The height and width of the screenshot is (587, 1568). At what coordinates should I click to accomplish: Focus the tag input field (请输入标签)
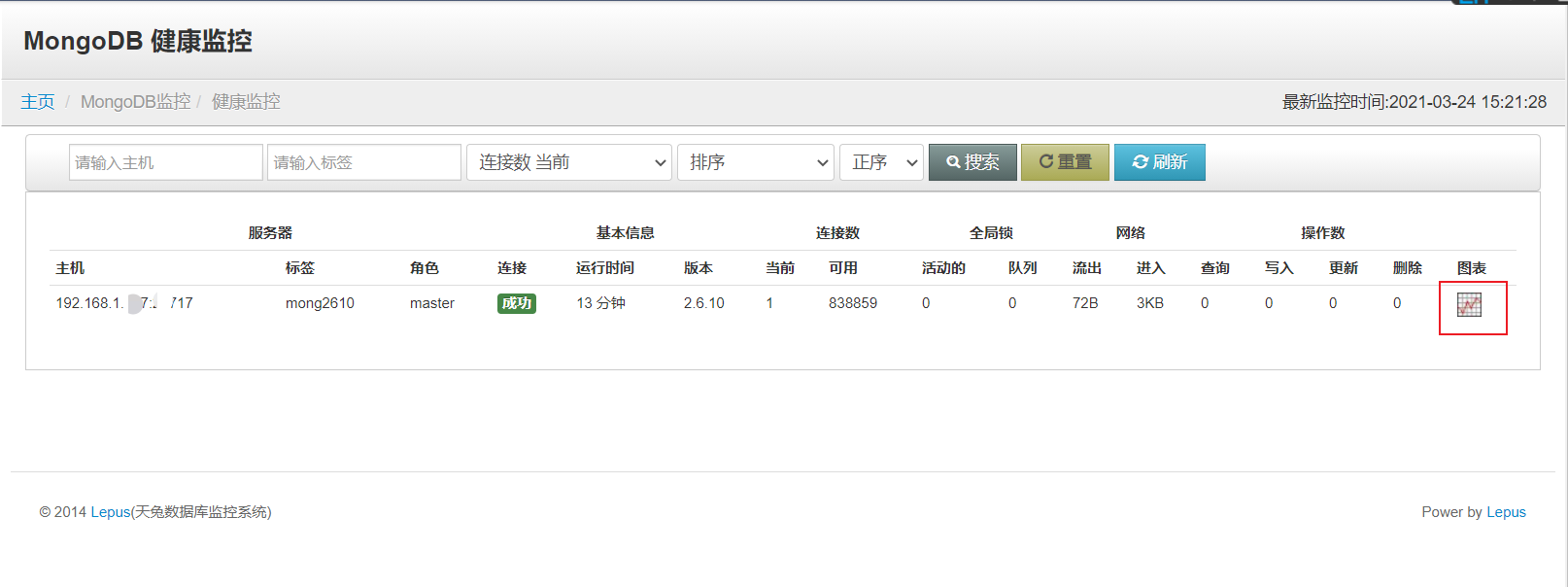363,162
